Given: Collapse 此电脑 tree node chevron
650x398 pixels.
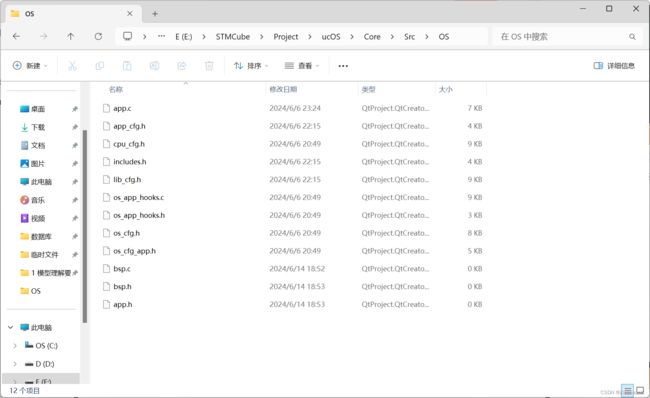Looking at the screenshot, I should [11, 328].
